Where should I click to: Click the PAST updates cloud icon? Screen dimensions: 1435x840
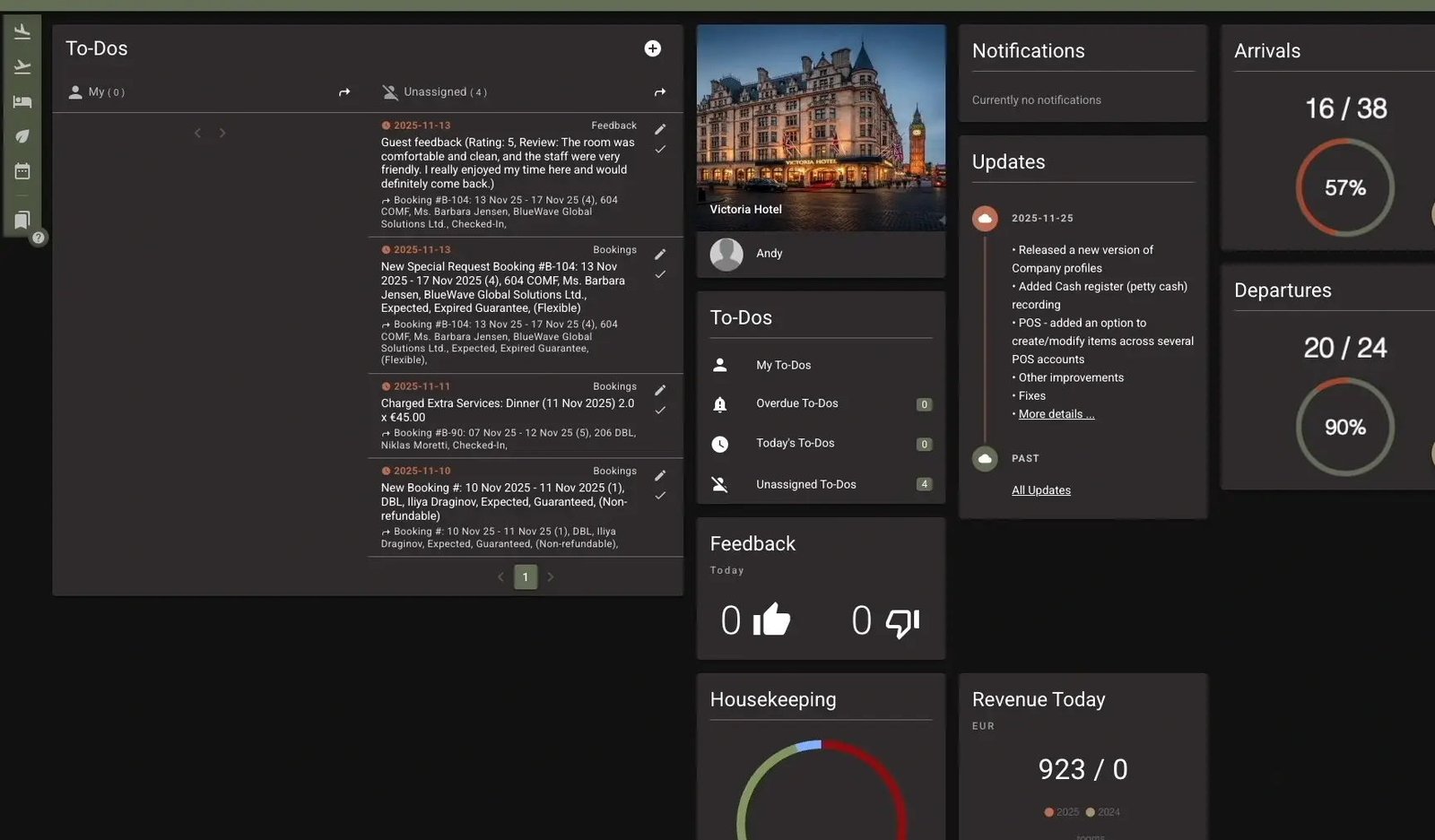pos(985,459)
